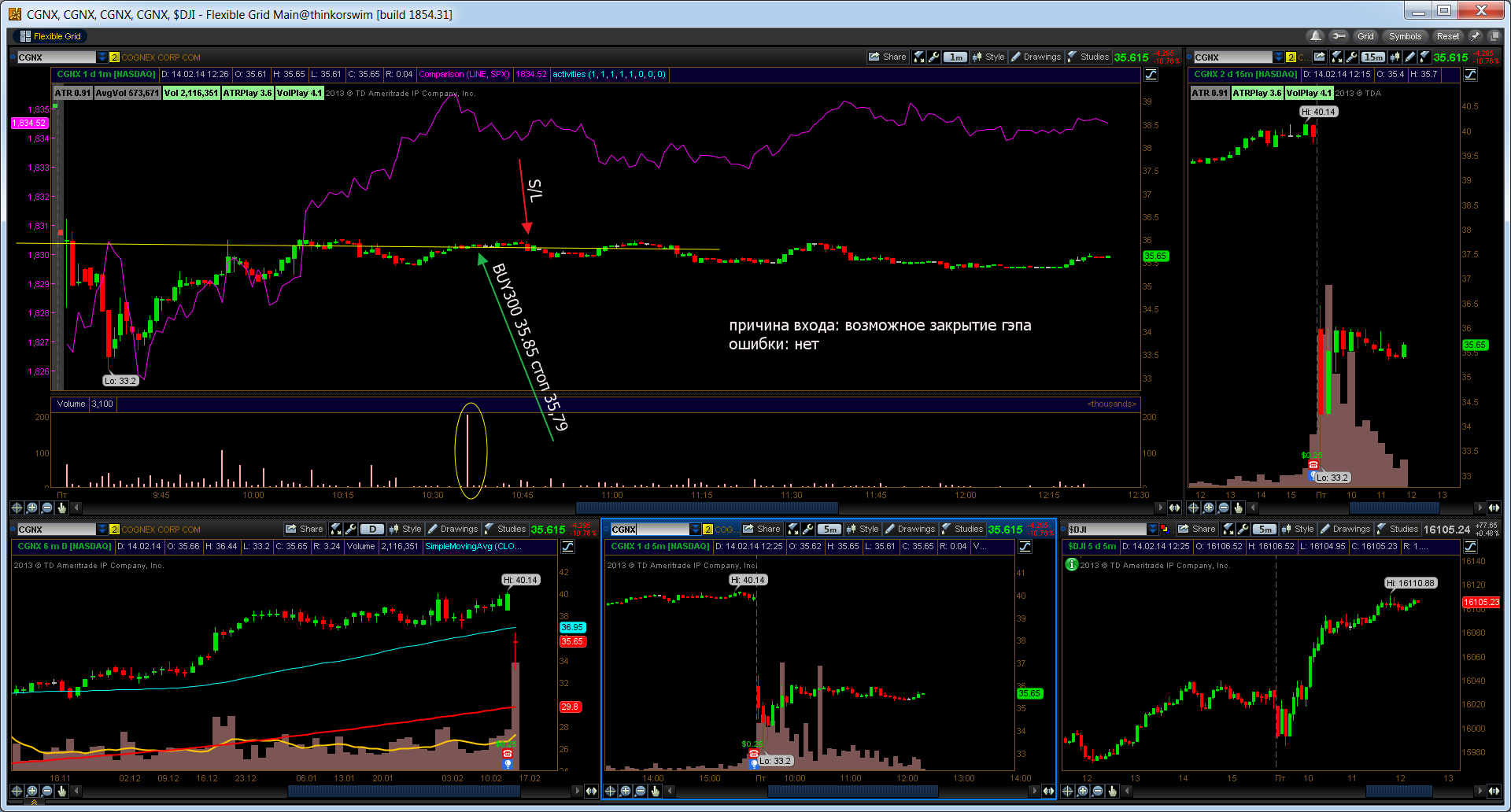Image resolution: width=1511 pixels, height=812 pixels.
Task: Open the Symbols menu button
Action: 1405,36
